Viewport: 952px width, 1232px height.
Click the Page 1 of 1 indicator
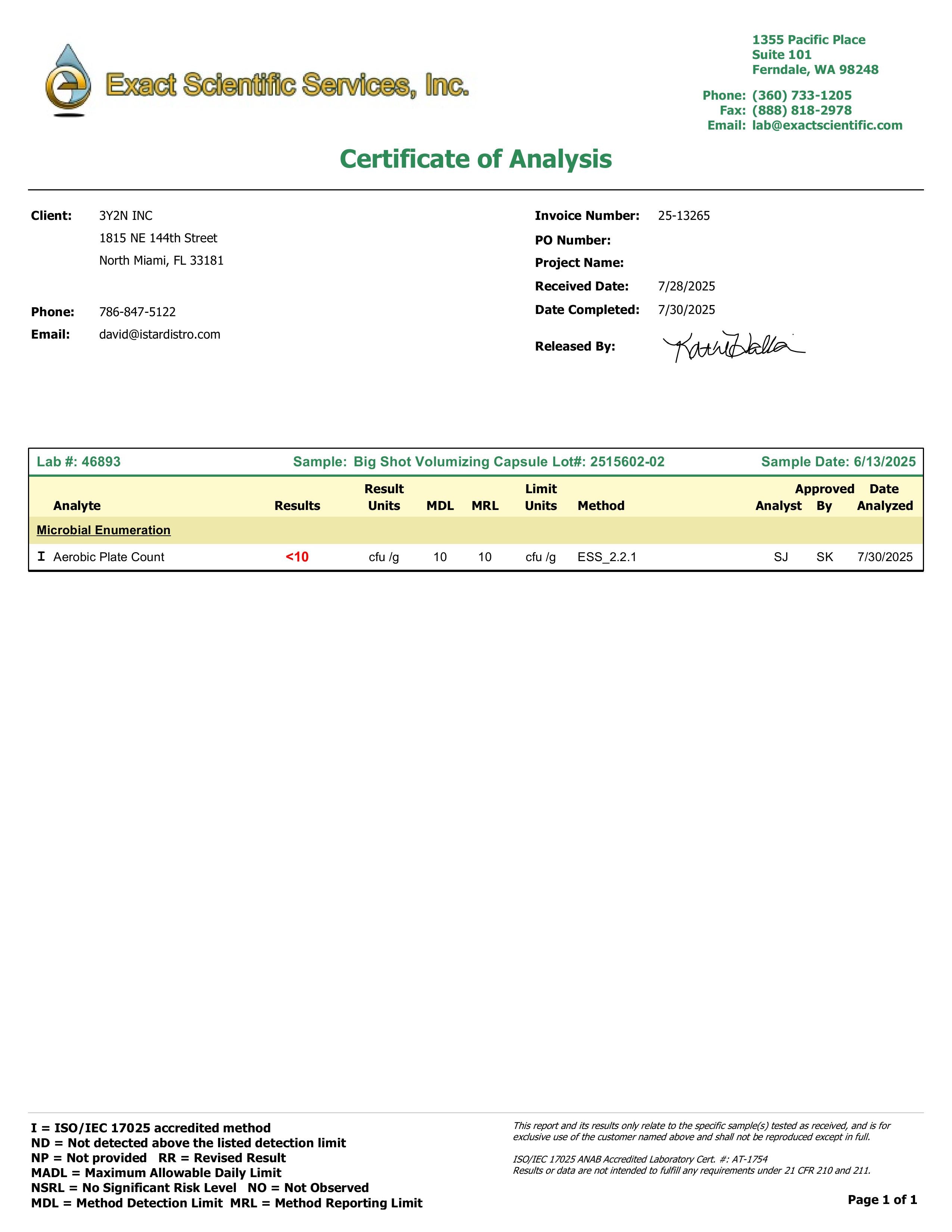[x=882, y=1199]
